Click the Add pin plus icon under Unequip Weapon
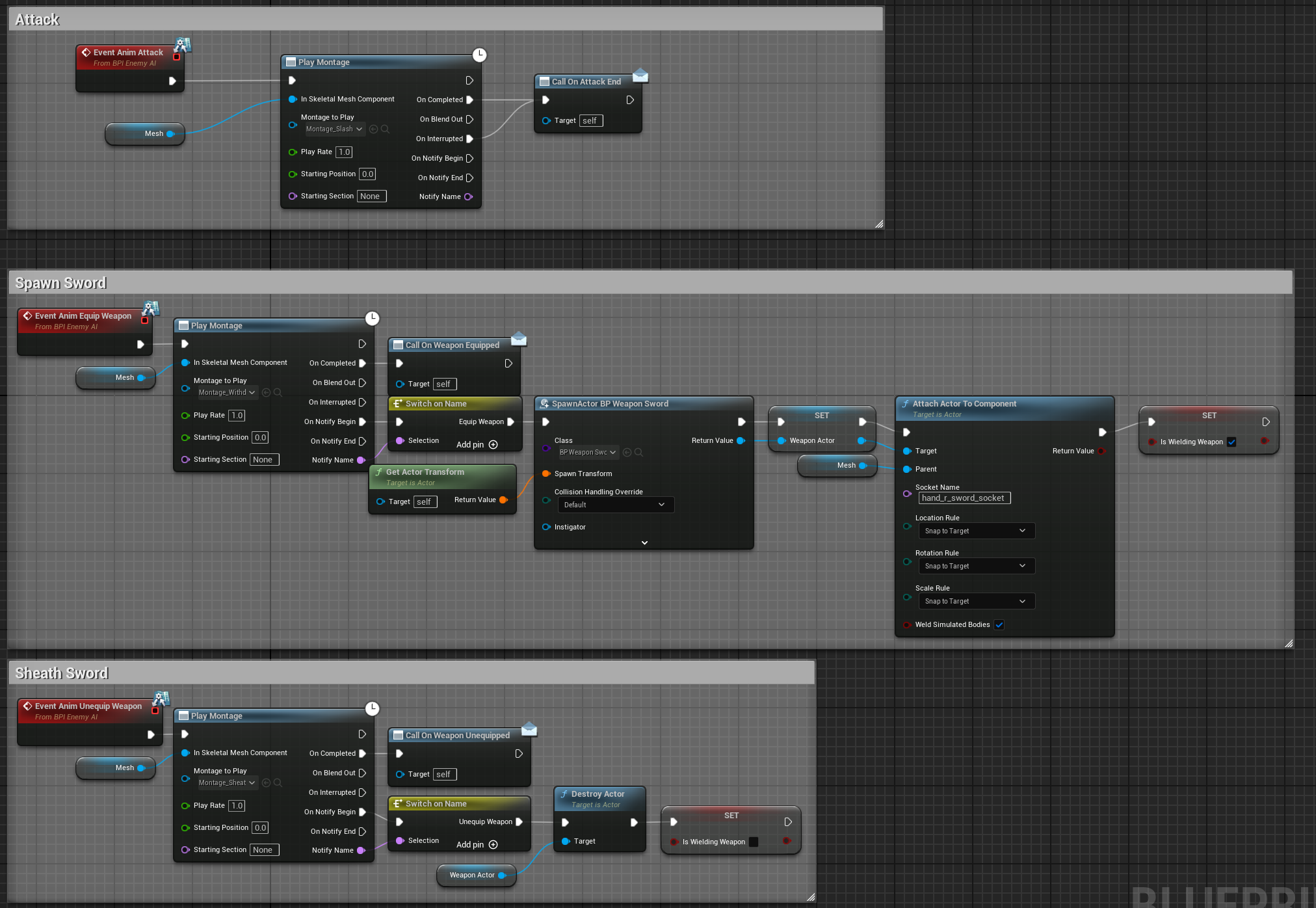Viewport: 1316px width, 908px height. tap(493, 845)
